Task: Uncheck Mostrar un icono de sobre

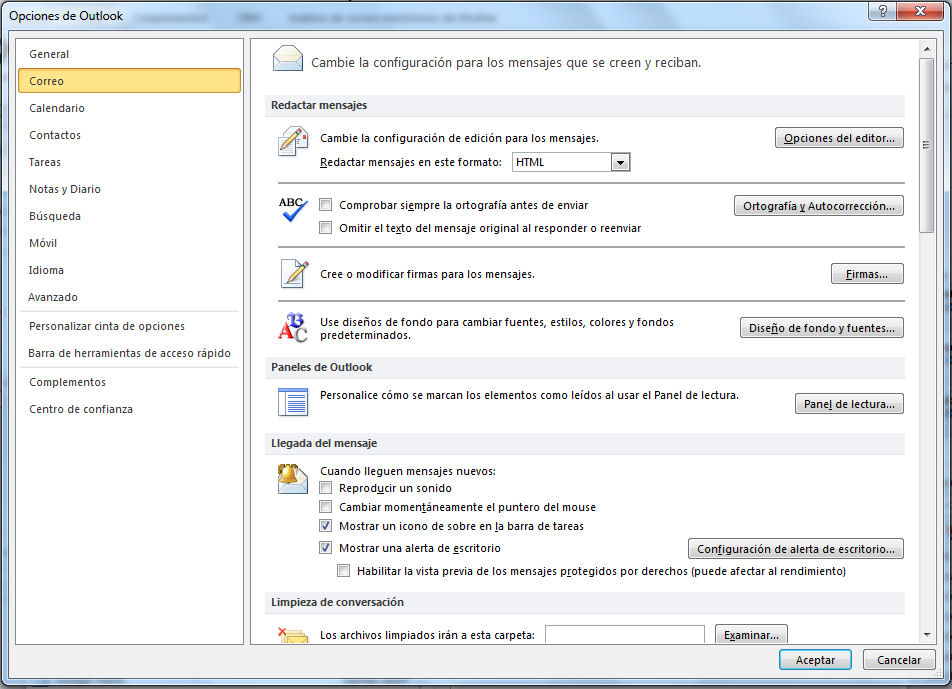Action: [x=326, y=526]
